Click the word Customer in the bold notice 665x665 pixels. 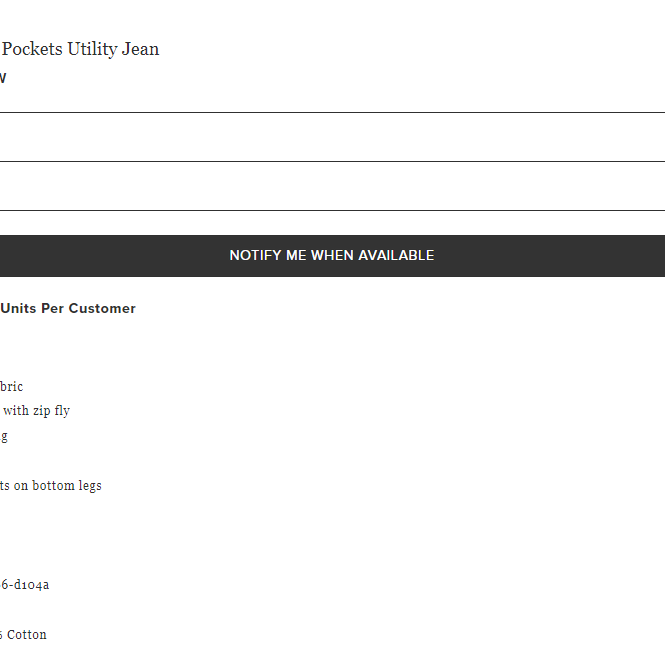[102, 308]
